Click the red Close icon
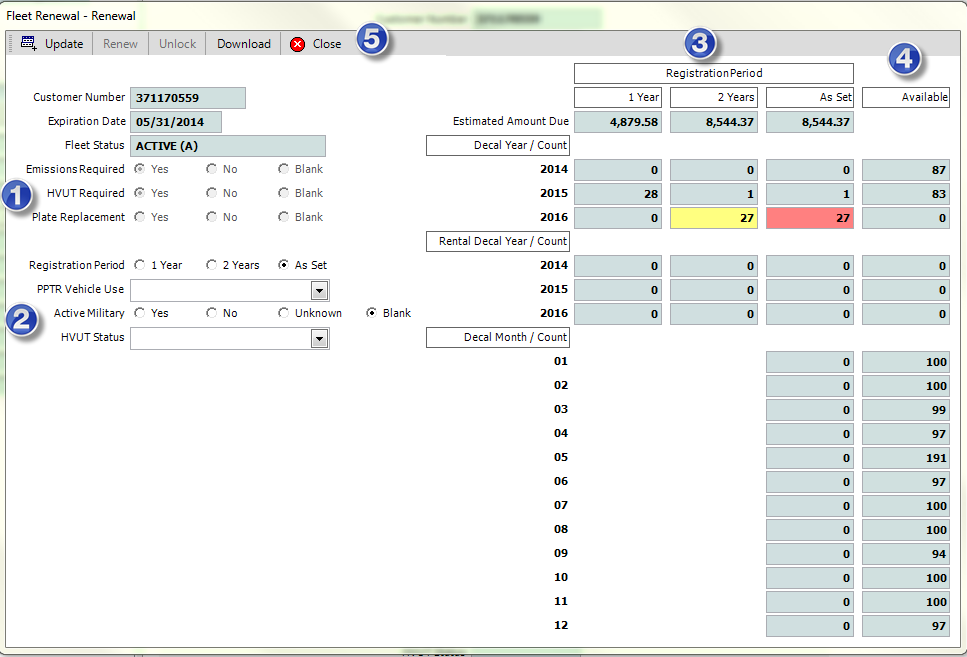The height and width of the screenshot is (657, 967). pos(297,44)
